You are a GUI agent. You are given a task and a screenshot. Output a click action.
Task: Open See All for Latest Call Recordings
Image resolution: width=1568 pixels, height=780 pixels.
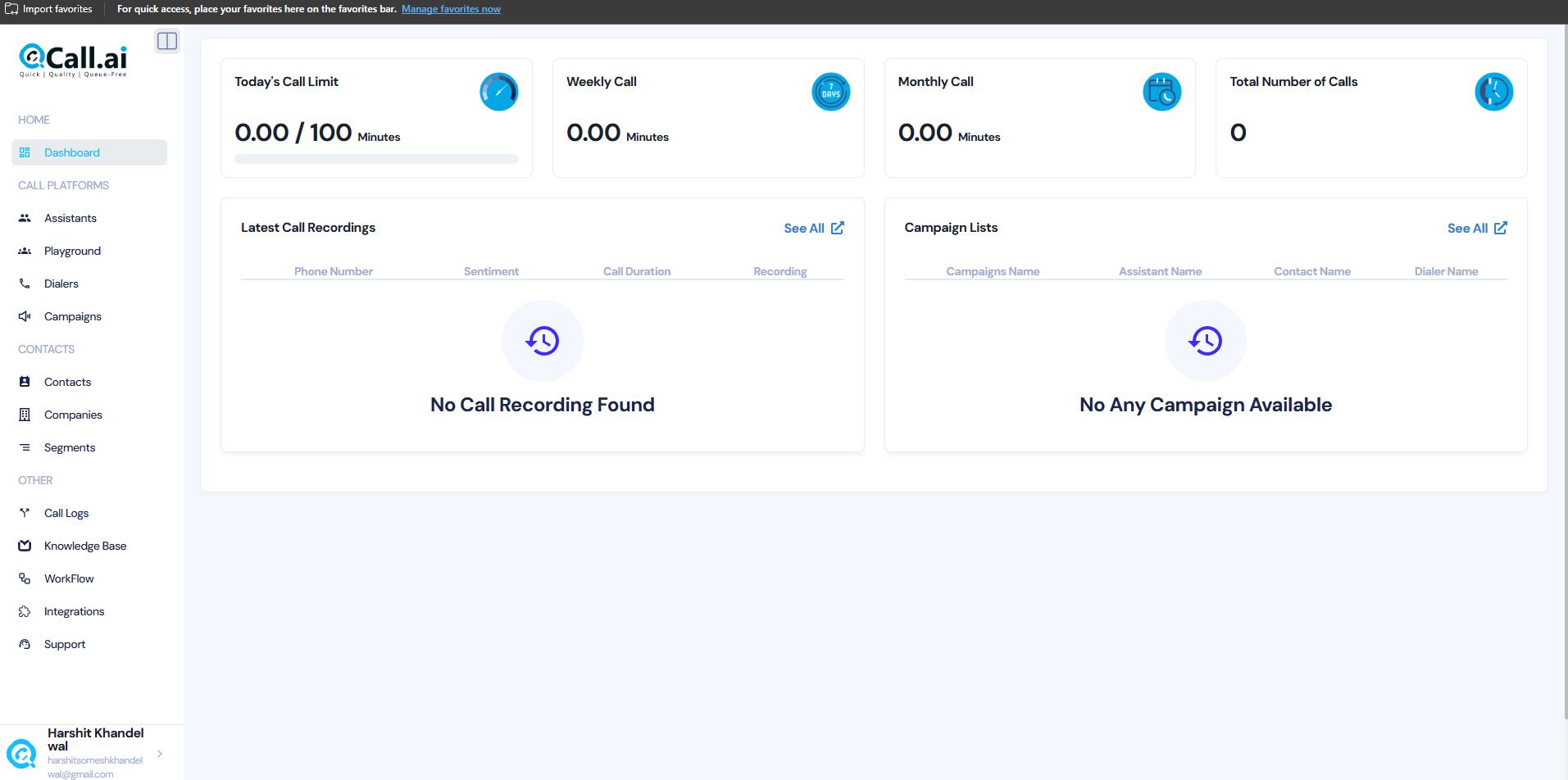coord(813,229)
